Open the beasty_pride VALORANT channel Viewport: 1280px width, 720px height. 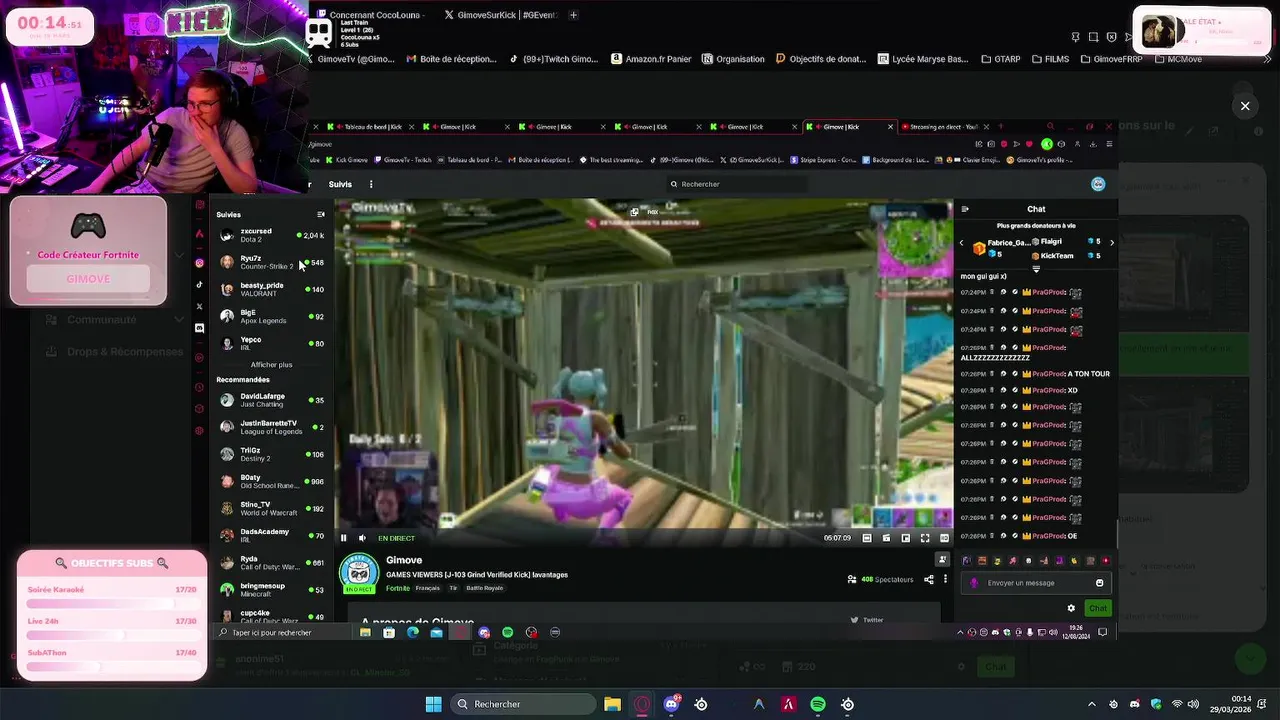tap(272, 289)
